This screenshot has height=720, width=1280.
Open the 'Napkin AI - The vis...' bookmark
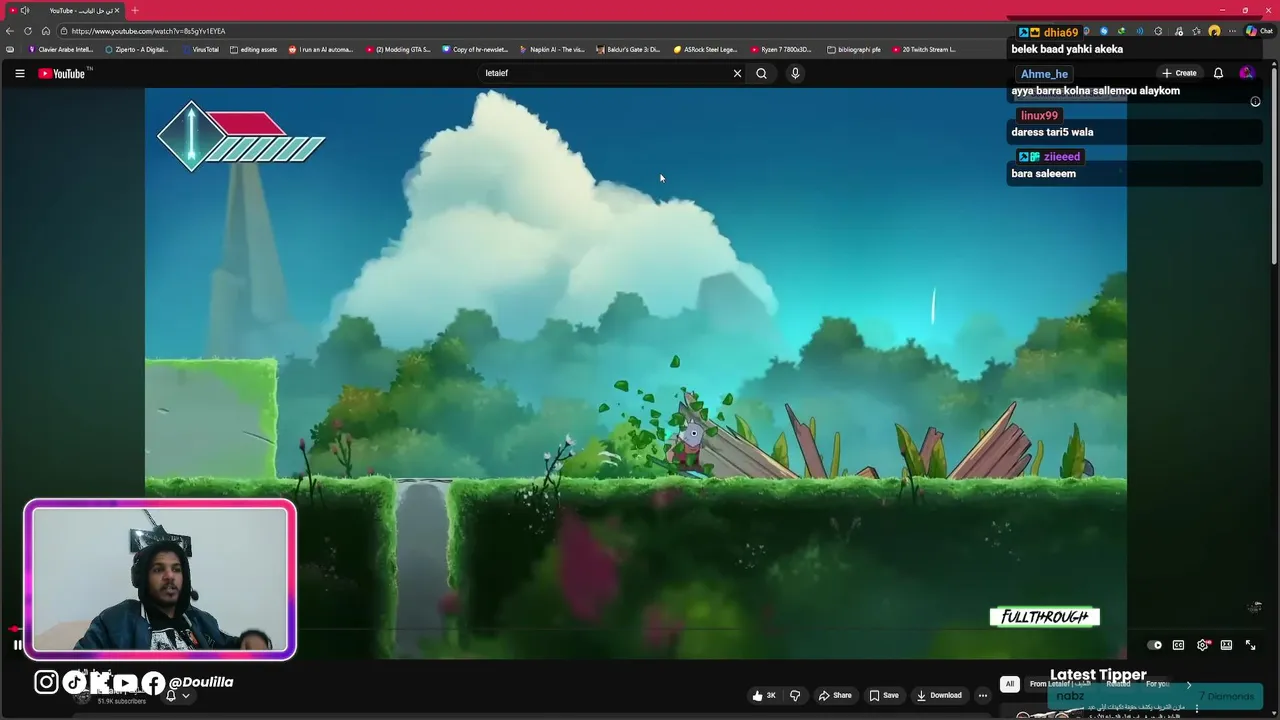tap(552, 49)
